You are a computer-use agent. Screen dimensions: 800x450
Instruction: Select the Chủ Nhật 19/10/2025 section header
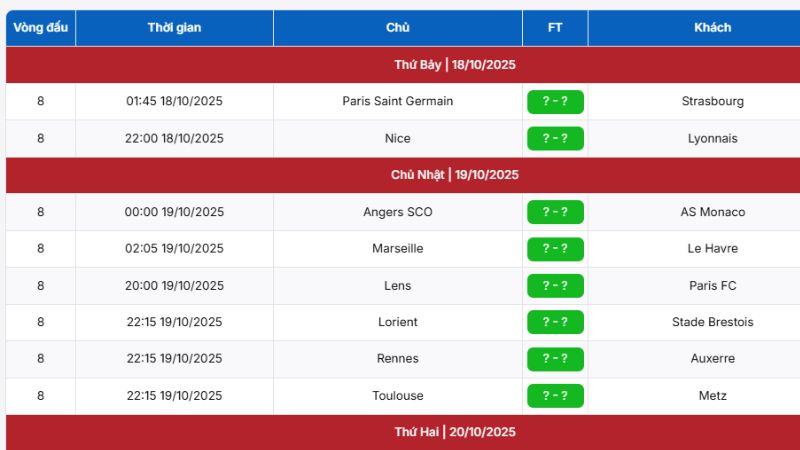pyautogui.click(x=455, y=175)
